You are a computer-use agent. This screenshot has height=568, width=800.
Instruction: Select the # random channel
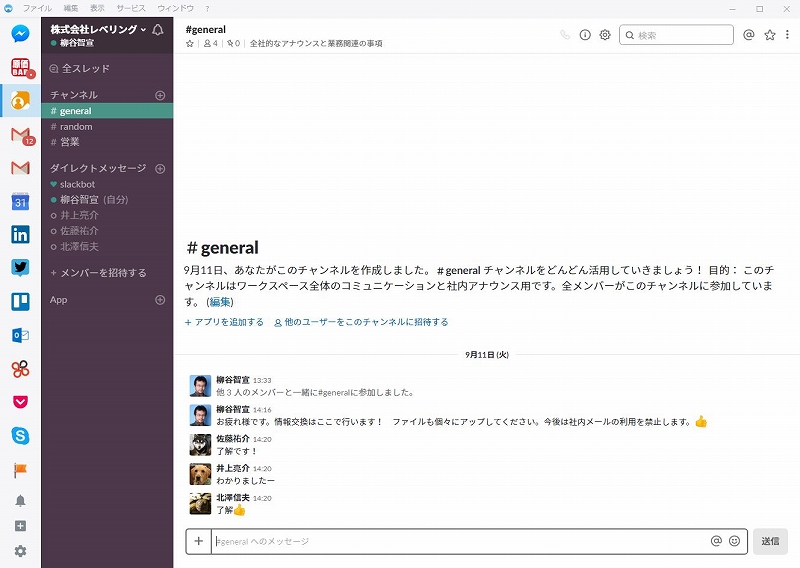point(107,127)
